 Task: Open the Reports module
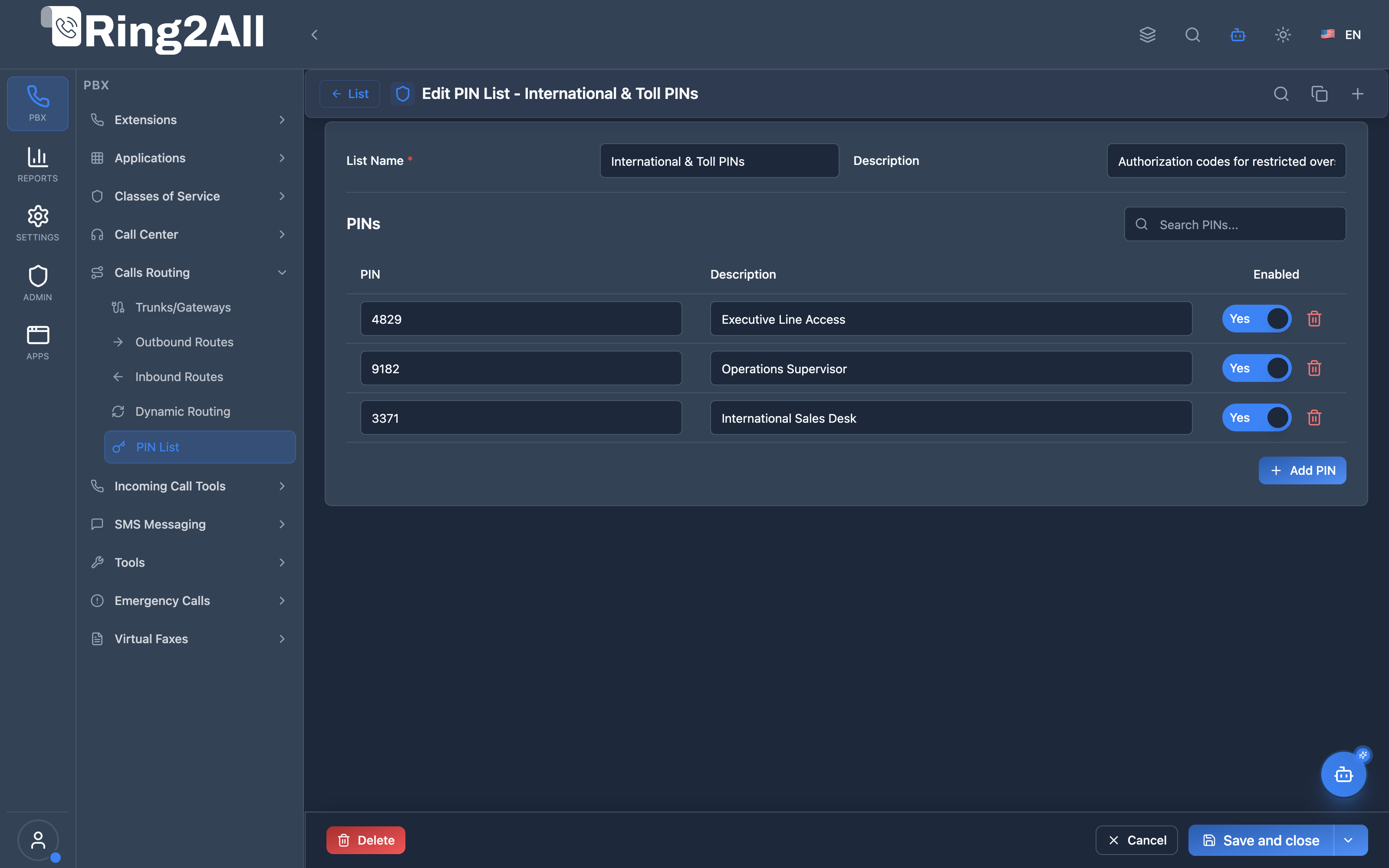click(x=37, y=165)
